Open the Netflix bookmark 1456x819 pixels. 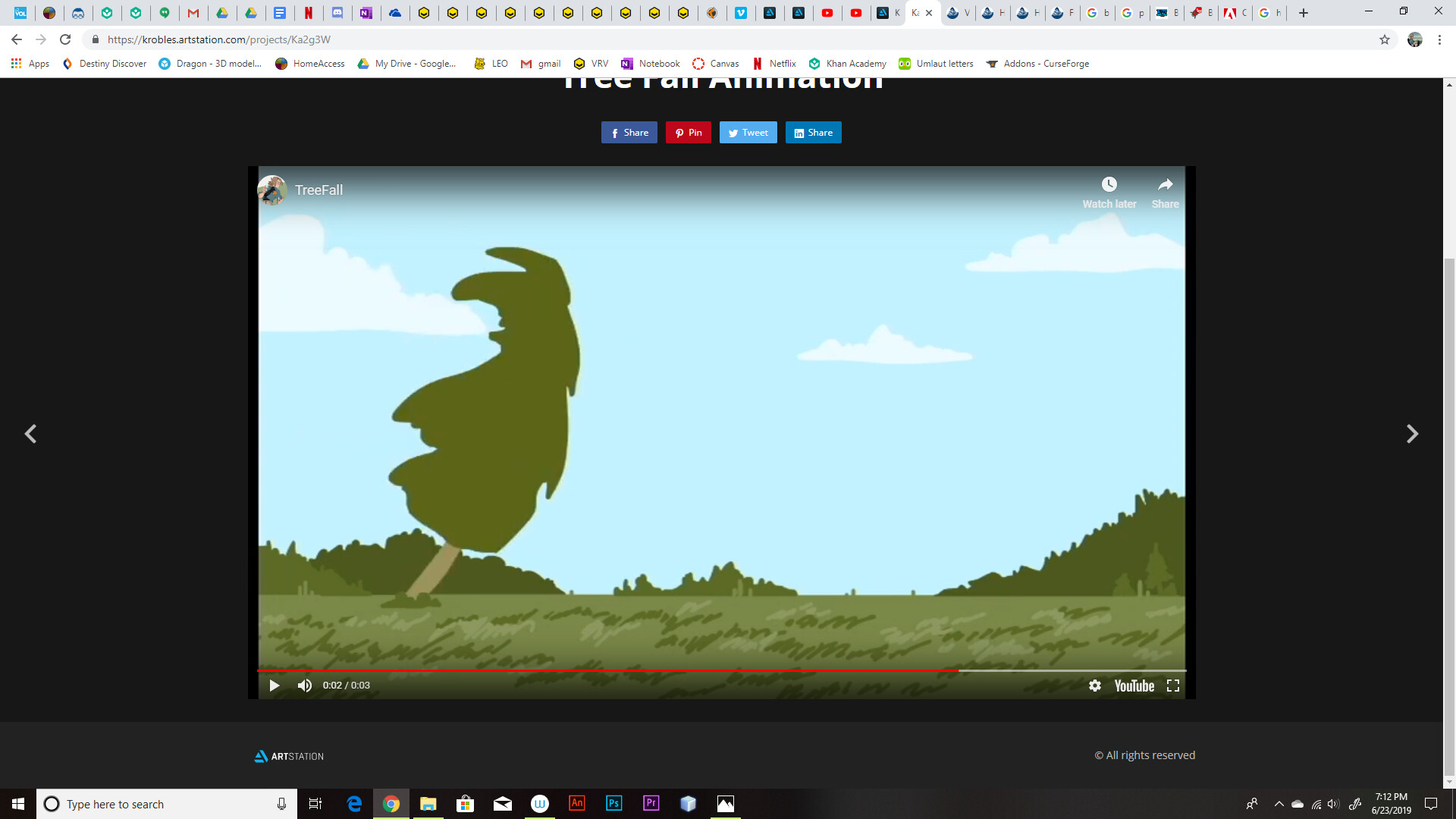(x=773, y=64)
